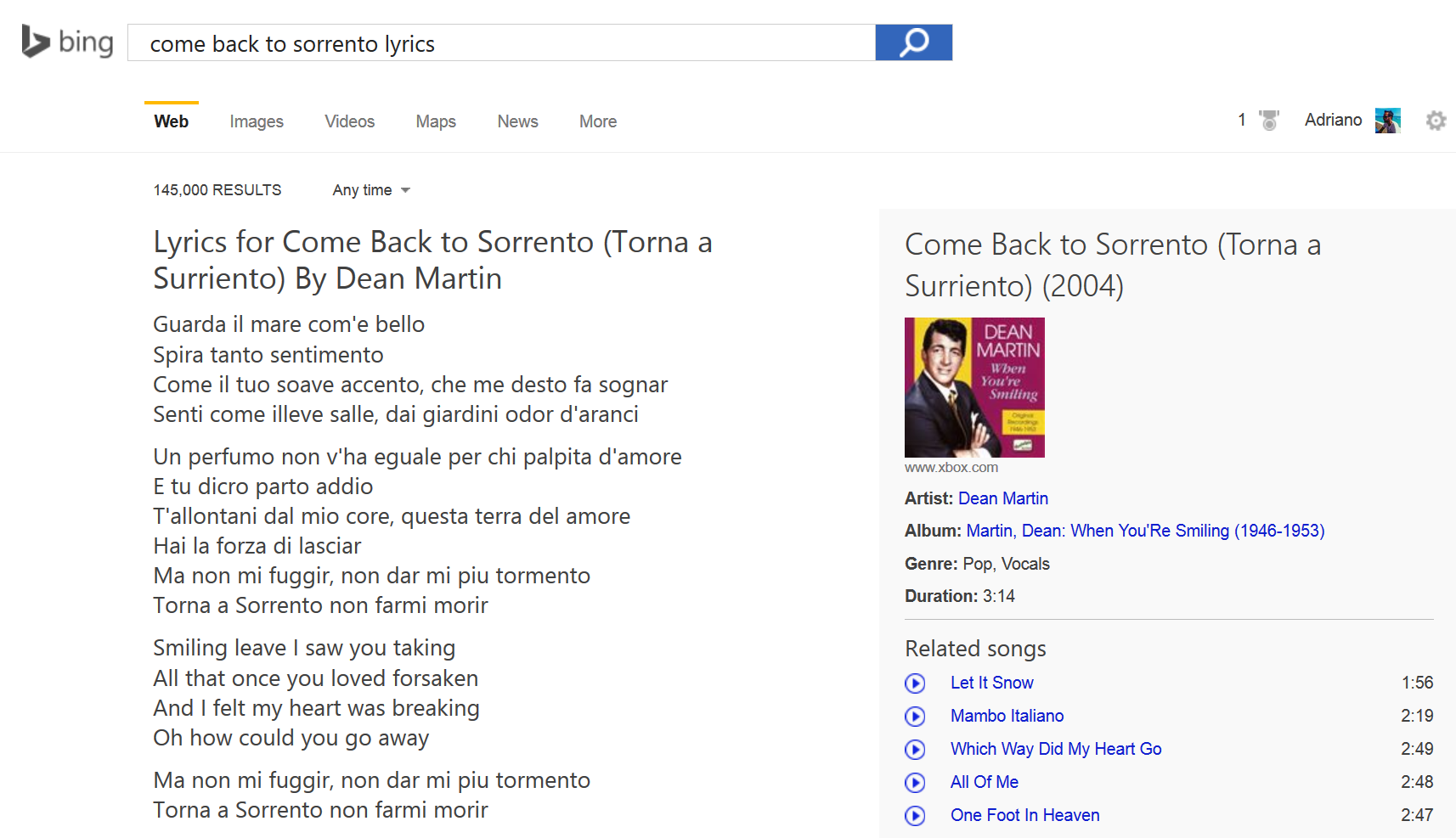This screenshot has height=838, width=1456.
Task: Click the lyric line Guarda il mare com'e bello
Action: [289, 324]
